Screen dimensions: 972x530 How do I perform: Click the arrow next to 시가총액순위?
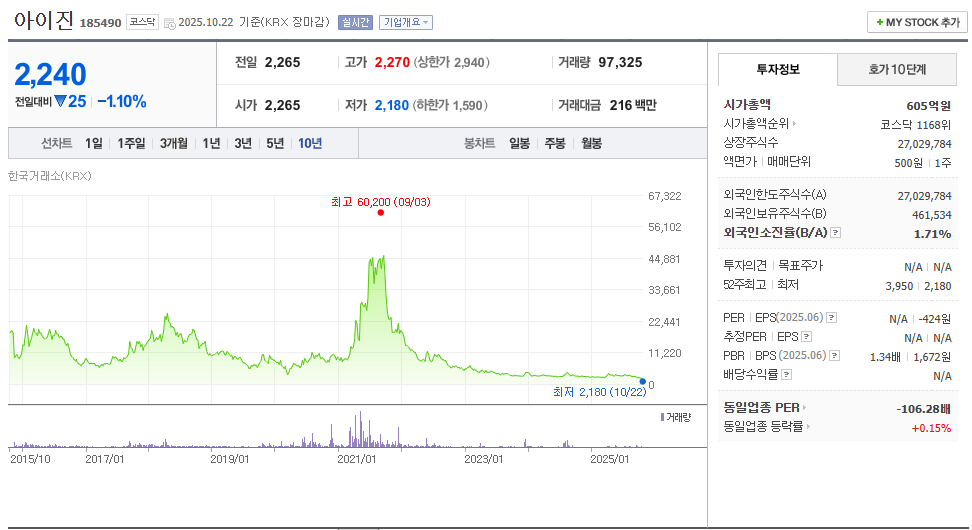pyautogui.click(x=794, y=124)
